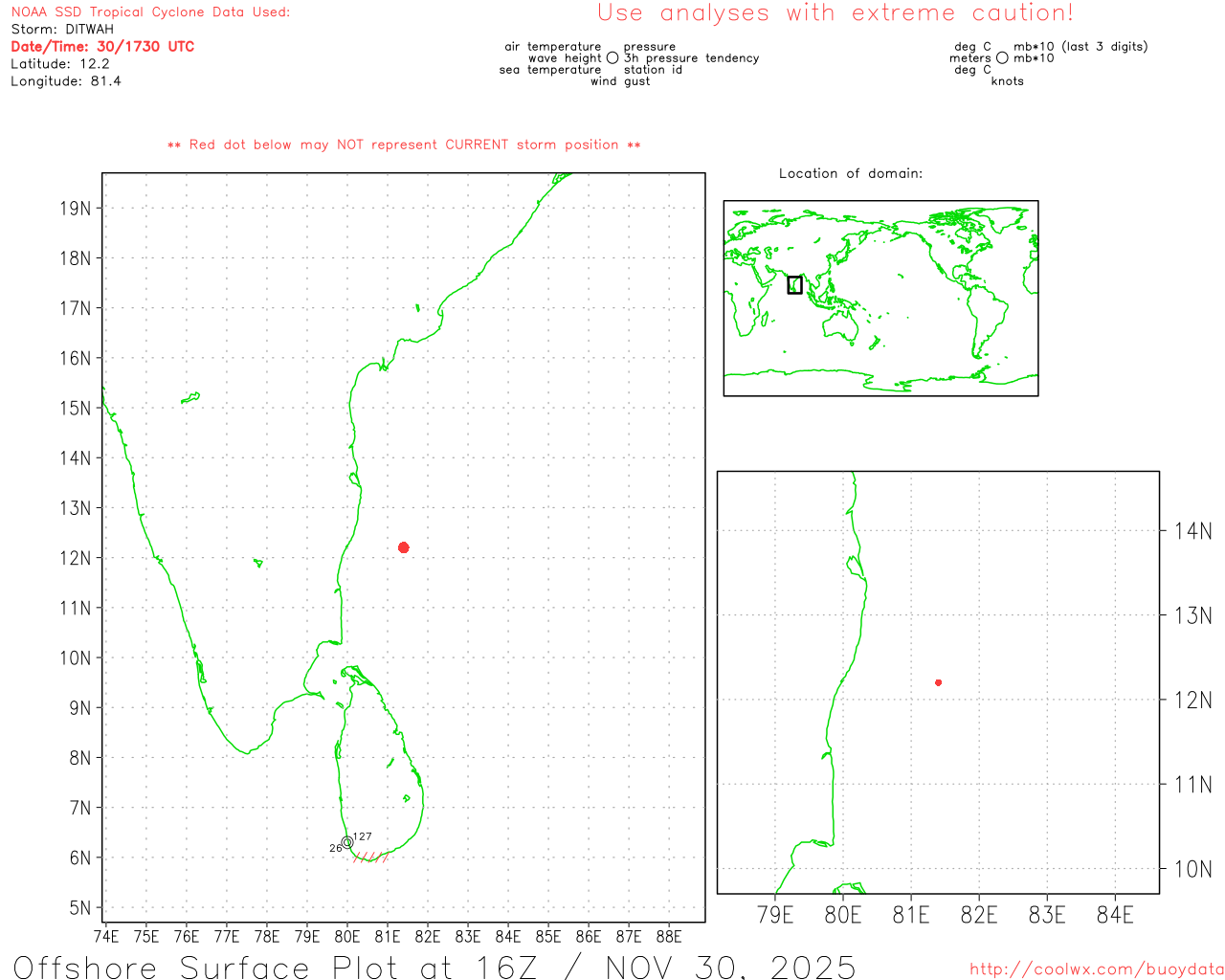1225x980 pixels.
Task: Click the red hatch marks below Sri Lanka
Action: (x=370, y=857)
